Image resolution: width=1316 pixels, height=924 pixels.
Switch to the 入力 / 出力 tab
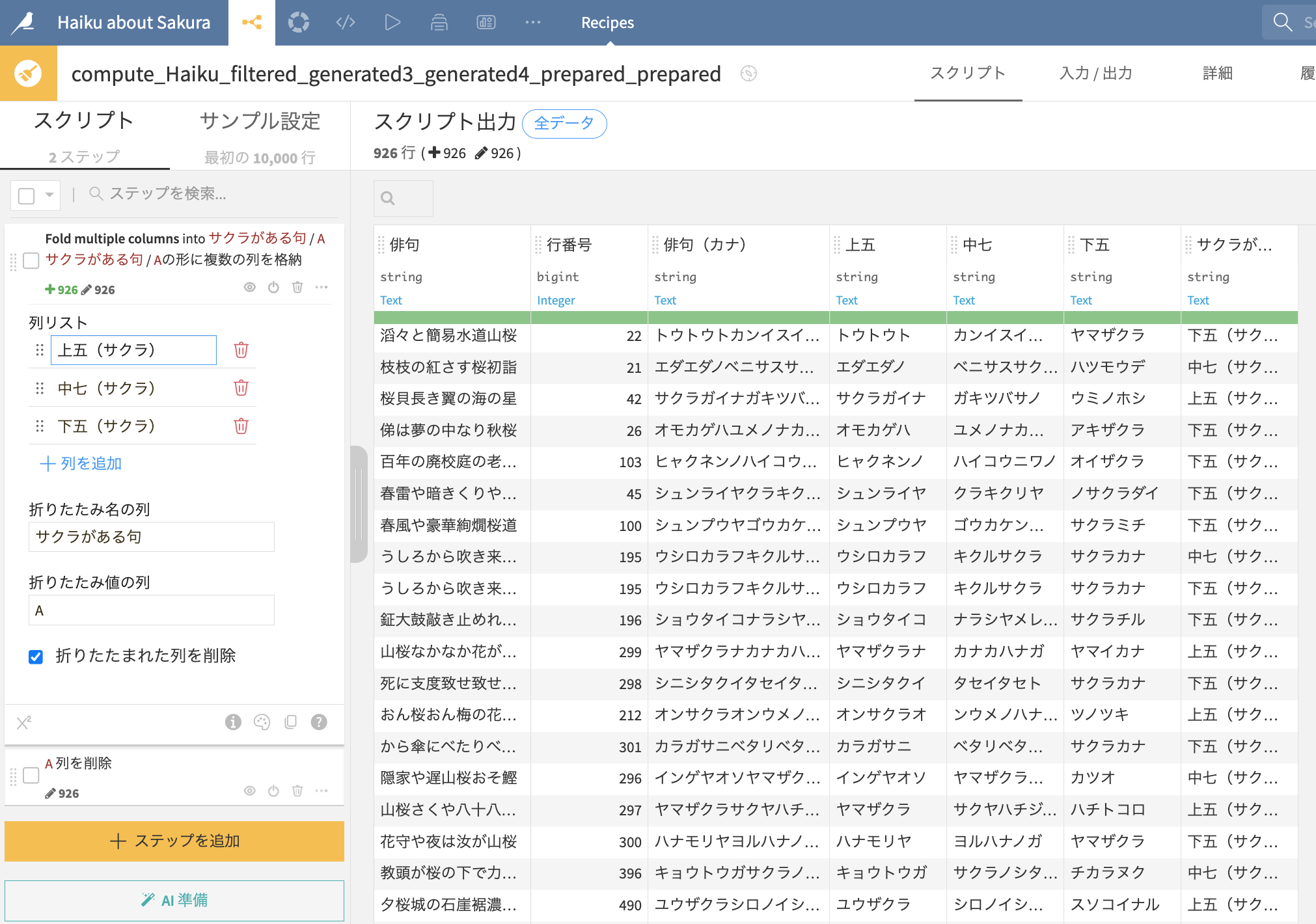[1096, 74]
